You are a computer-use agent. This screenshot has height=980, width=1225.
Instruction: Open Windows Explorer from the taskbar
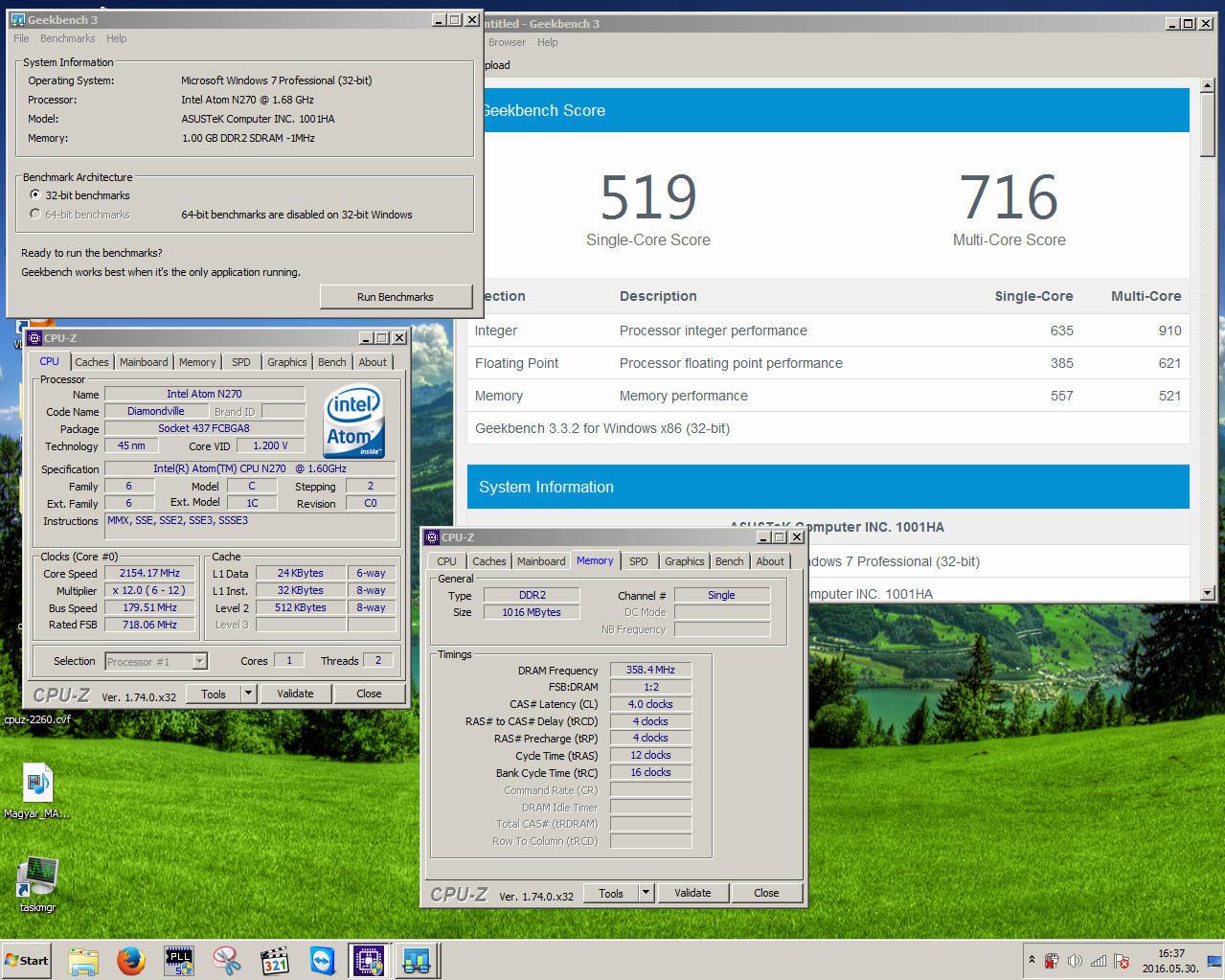click(83, 960)
